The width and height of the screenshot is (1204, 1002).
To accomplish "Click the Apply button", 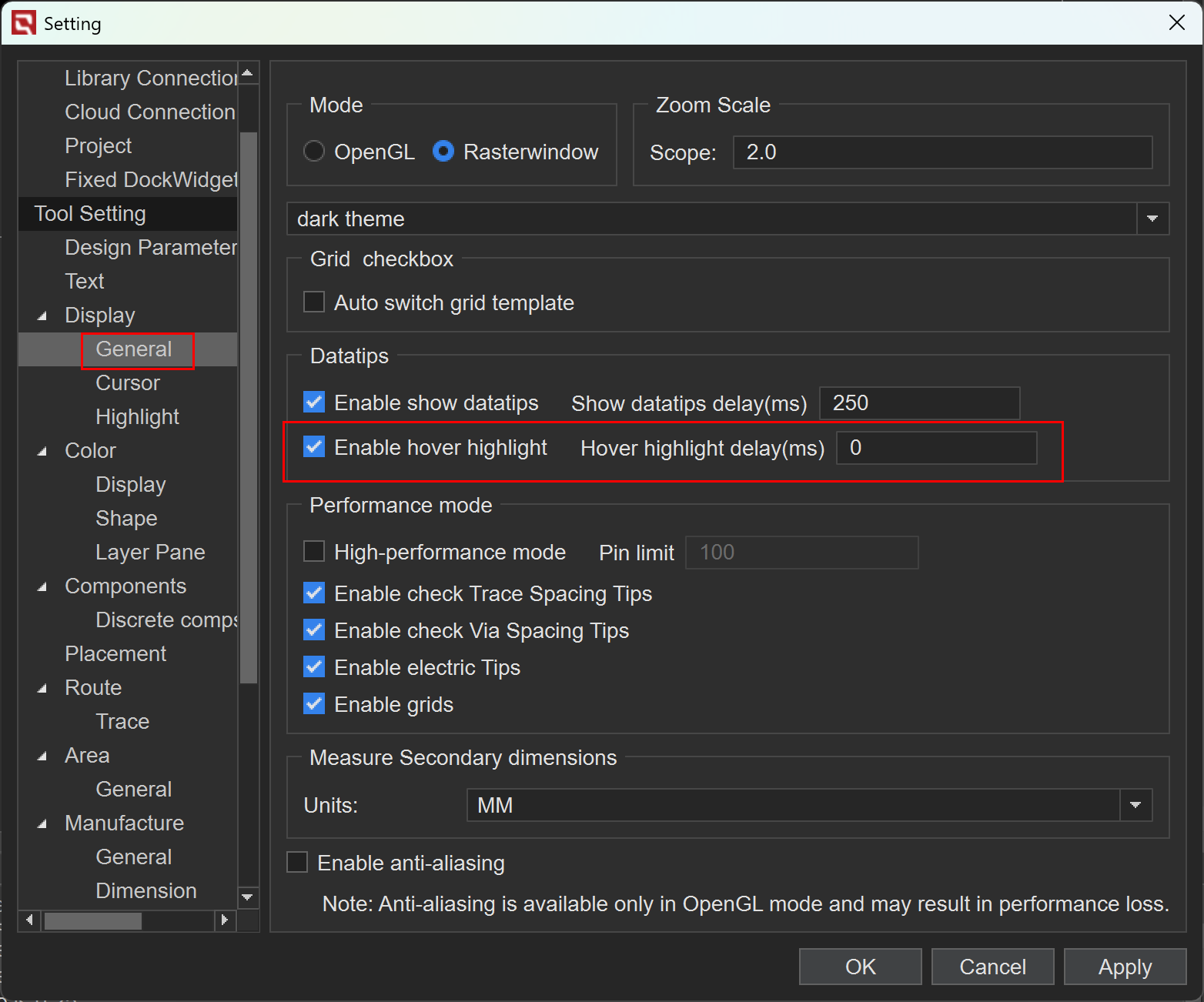I will (1124, 967).
